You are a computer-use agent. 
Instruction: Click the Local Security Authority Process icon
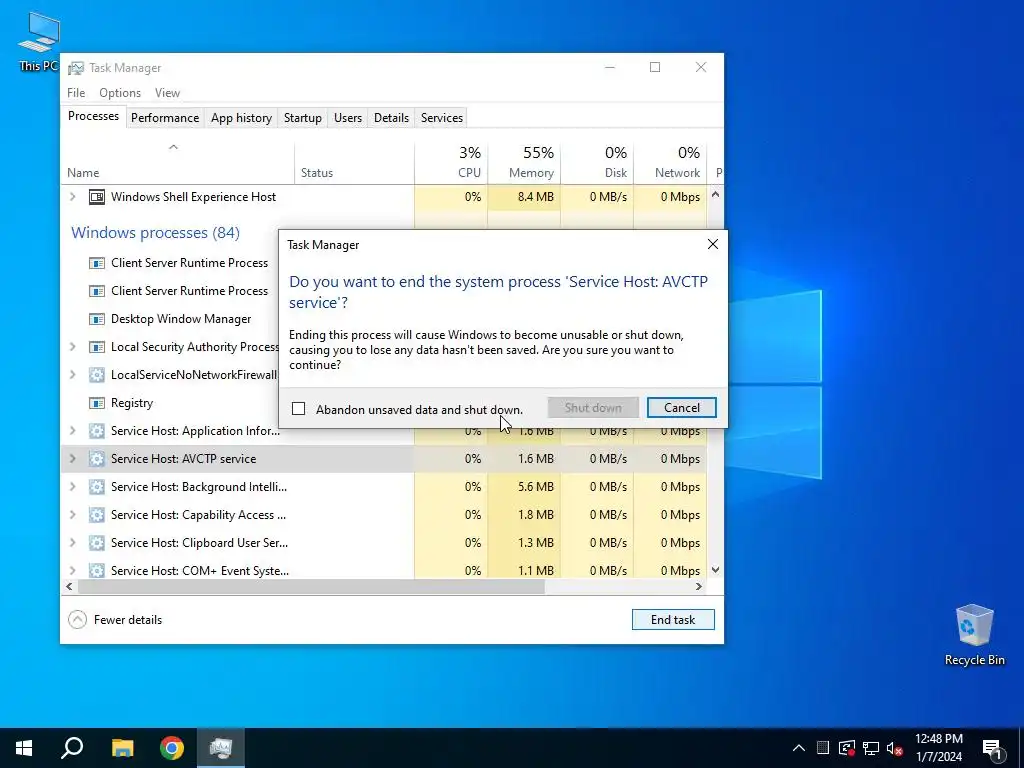pyautogui.click(x=97, y=347)
